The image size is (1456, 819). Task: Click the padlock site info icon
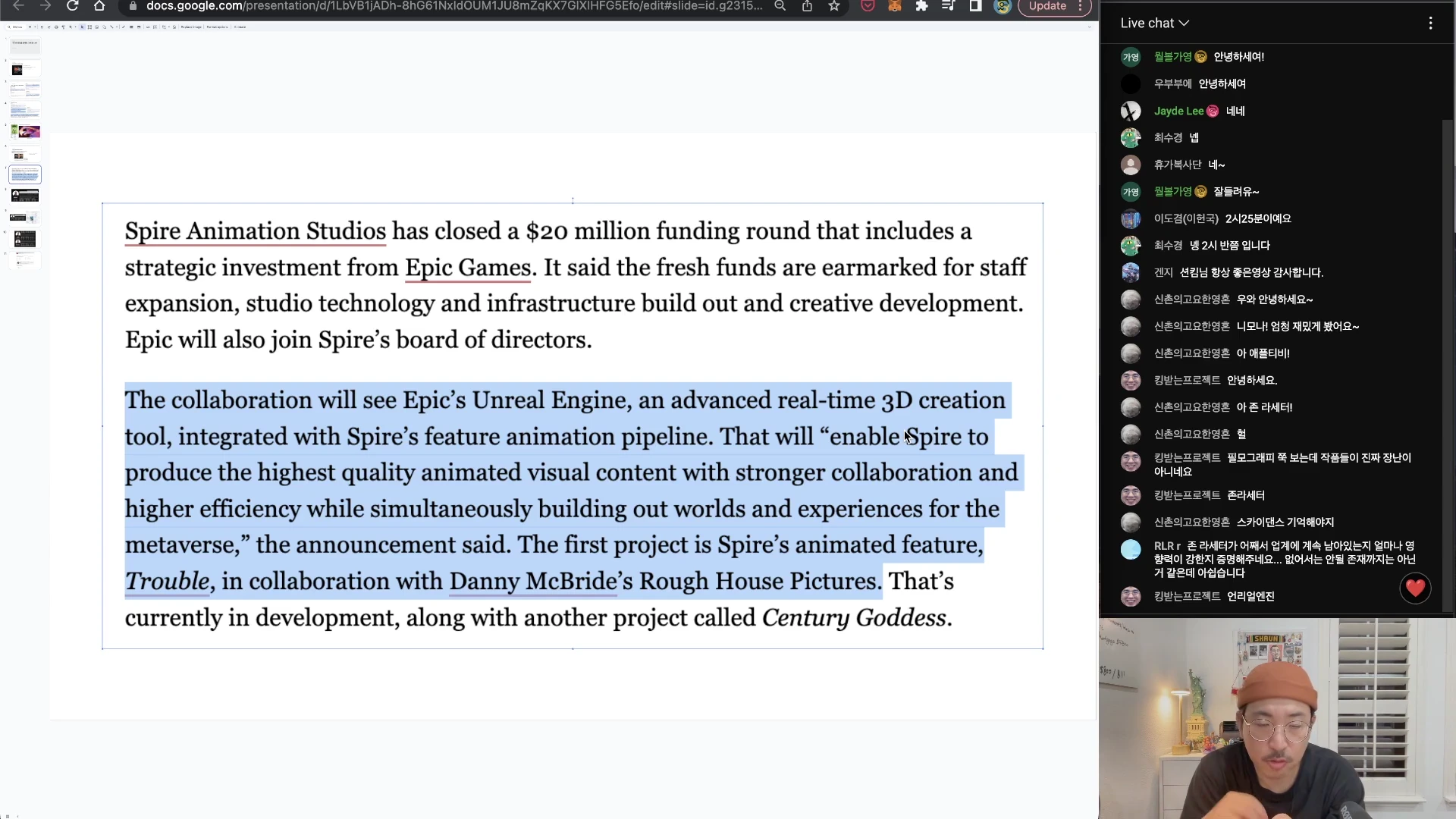[133, 6]
